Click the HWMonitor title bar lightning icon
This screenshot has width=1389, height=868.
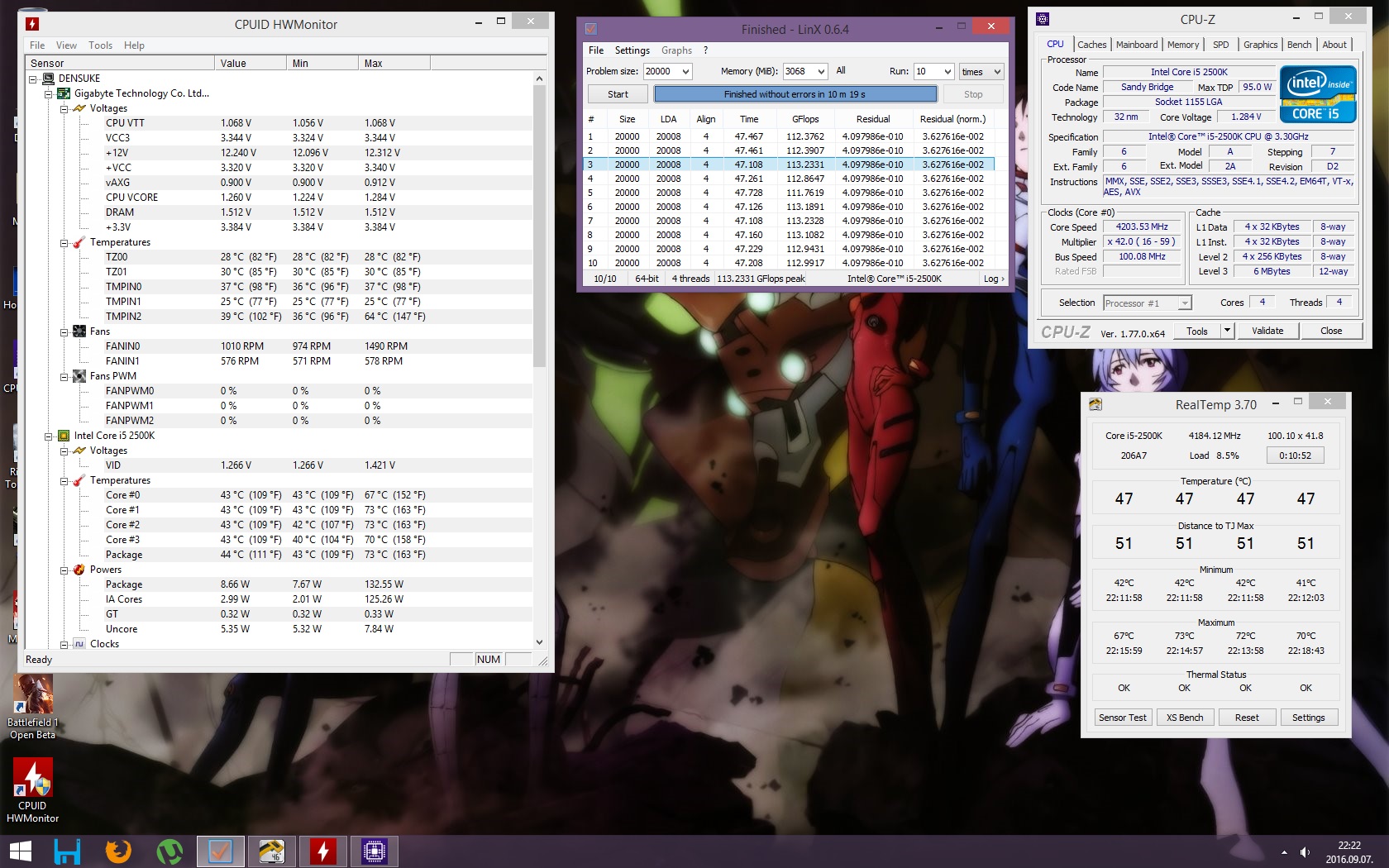[32, 24]
